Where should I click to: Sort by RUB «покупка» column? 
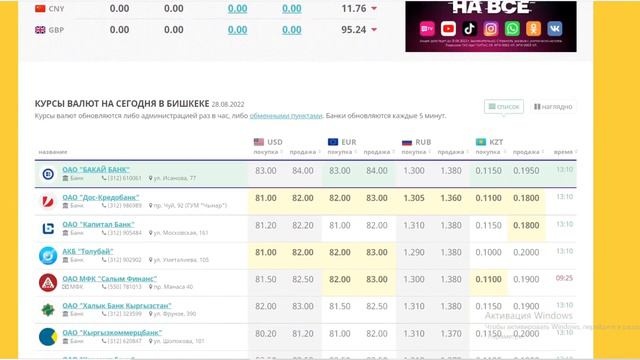pos(416,152)
